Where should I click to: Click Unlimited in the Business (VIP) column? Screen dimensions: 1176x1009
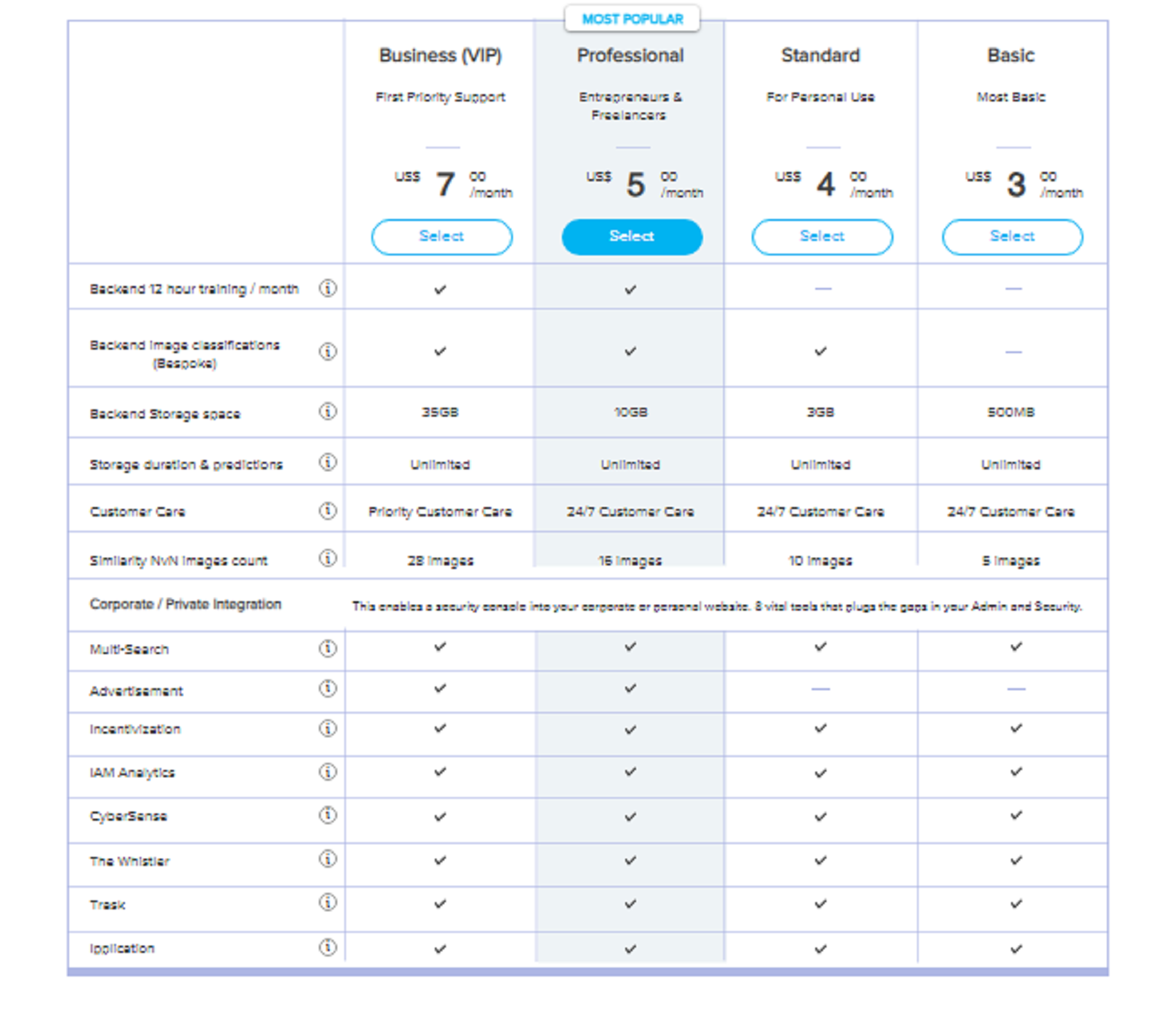coord(440,465)
